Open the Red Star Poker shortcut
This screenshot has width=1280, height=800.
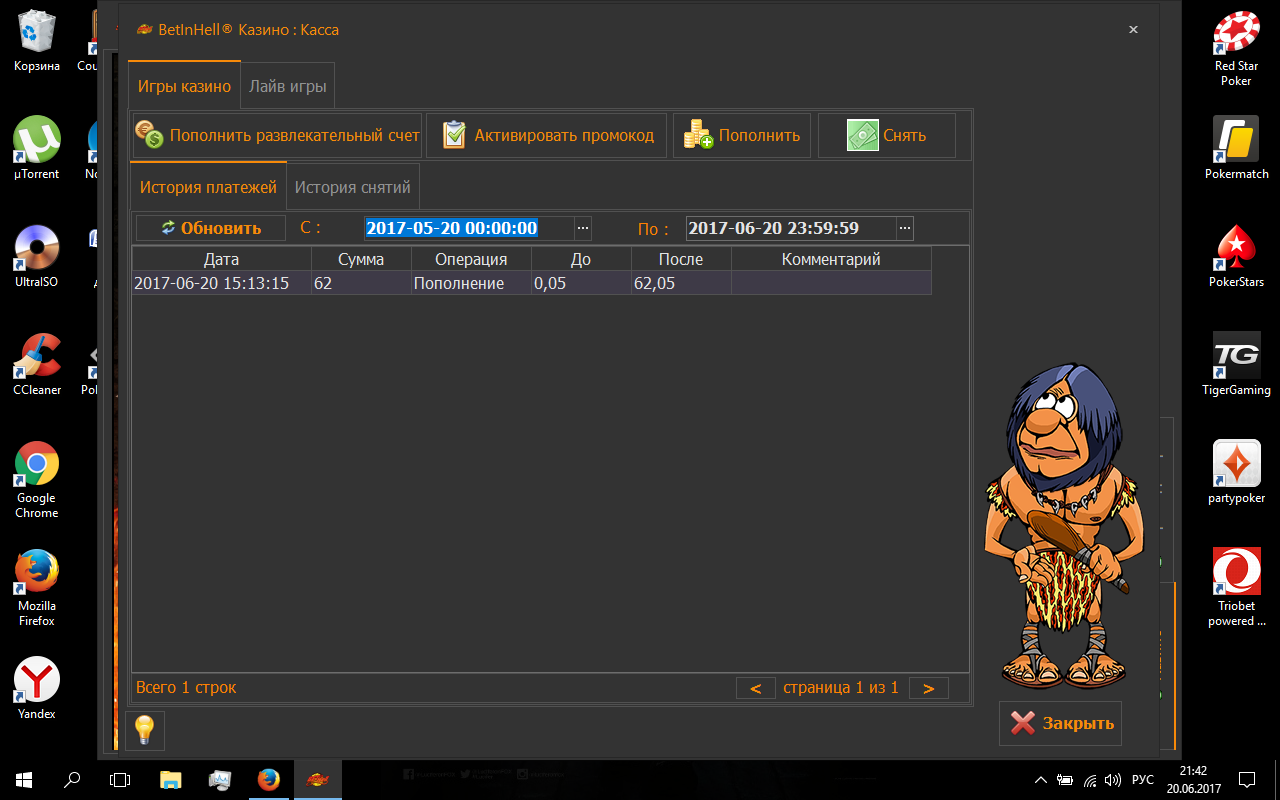click(1236, 36)
